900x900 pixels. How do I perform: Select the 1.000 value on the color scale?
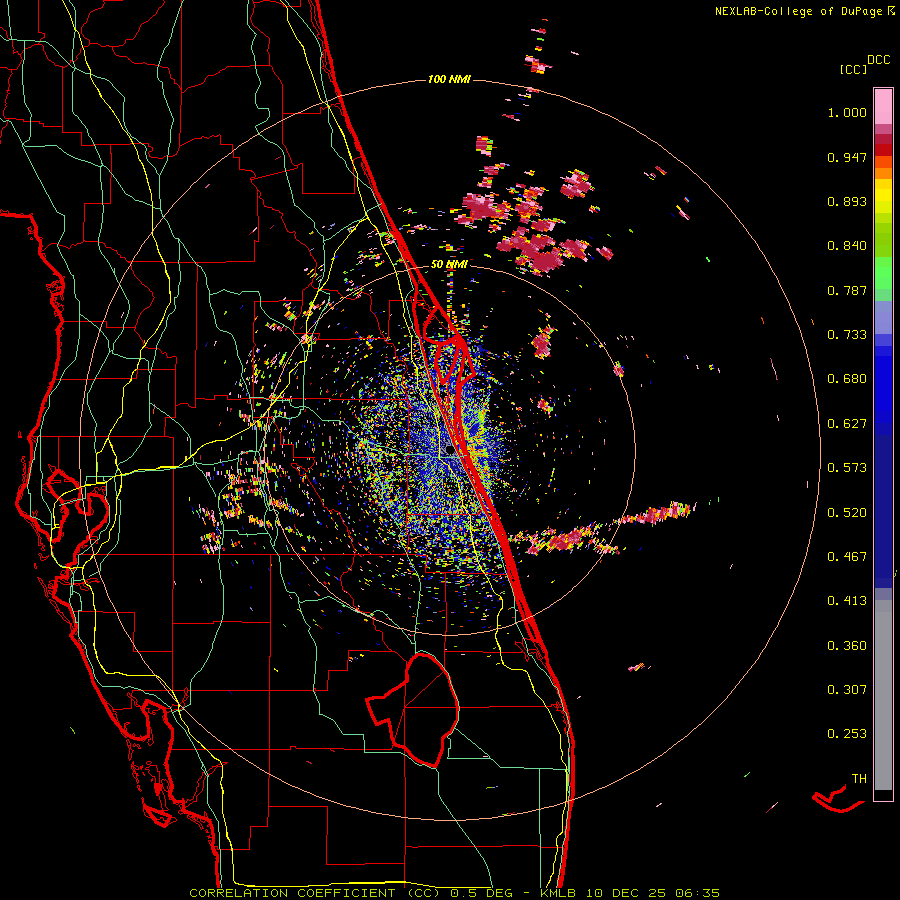pyautogui.click(x=847, y=112)
